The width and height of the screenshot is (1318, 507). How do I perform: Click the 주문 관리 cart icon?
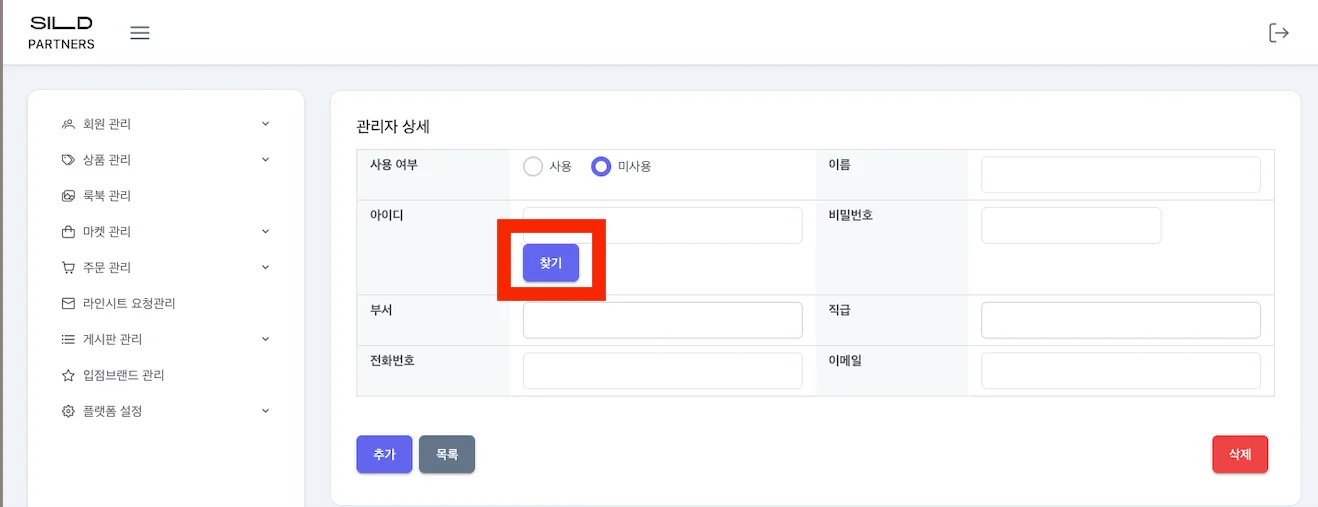(x=68, y=268)
